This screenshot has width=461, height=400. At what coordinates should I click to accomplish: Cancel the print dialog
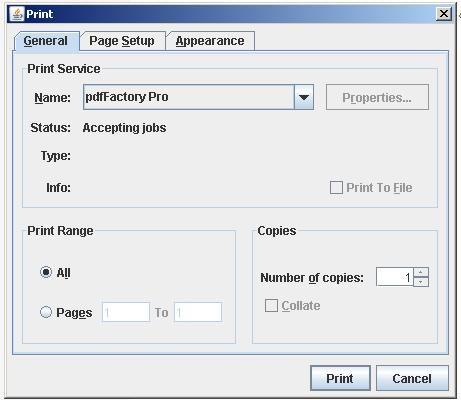click(412, 378)
